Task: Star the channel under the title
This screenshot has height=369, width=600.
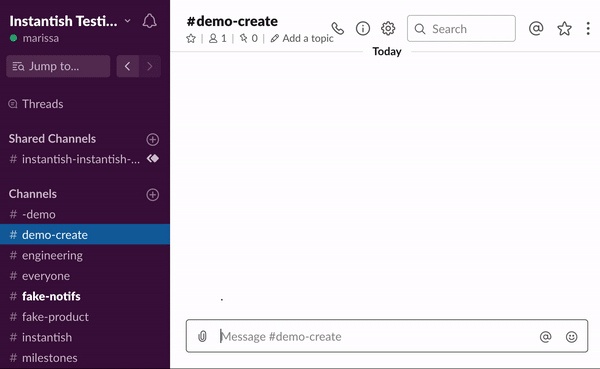Action: pyautogui.click(x=191, y=38)
